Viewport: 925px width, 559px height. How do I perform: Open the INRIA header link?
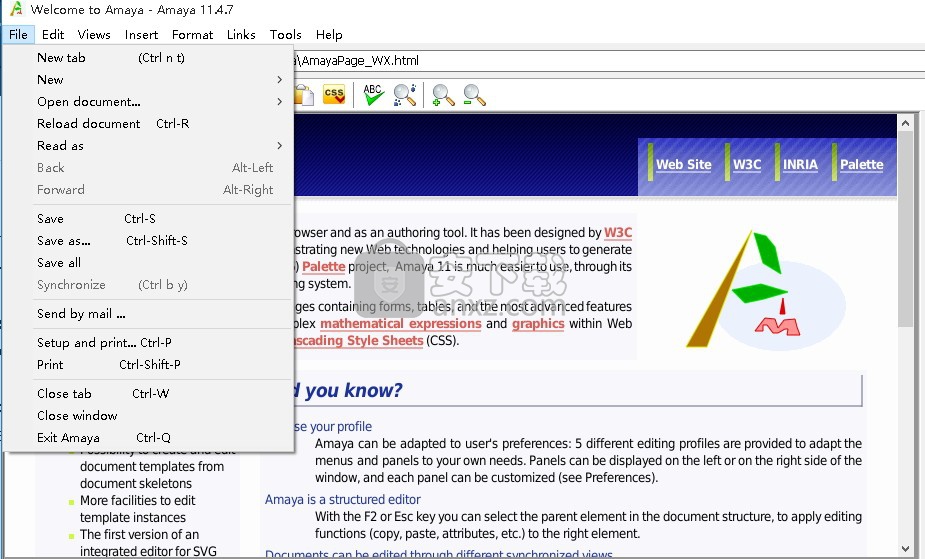800,165
